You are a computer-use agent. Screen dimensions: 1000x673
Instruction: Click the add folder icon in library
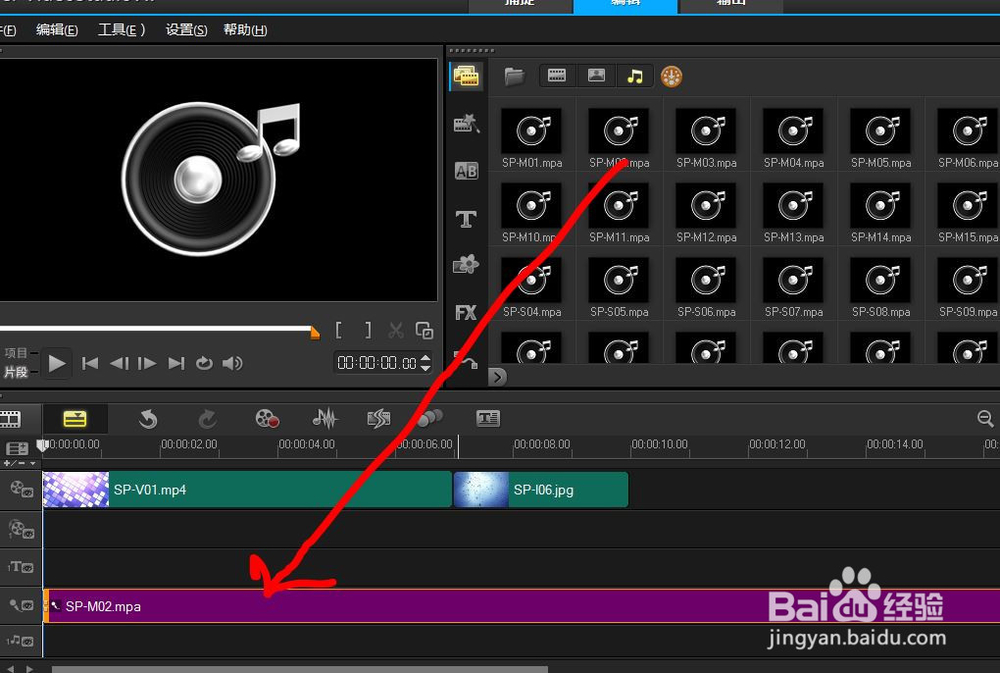(x=514, y=77)
